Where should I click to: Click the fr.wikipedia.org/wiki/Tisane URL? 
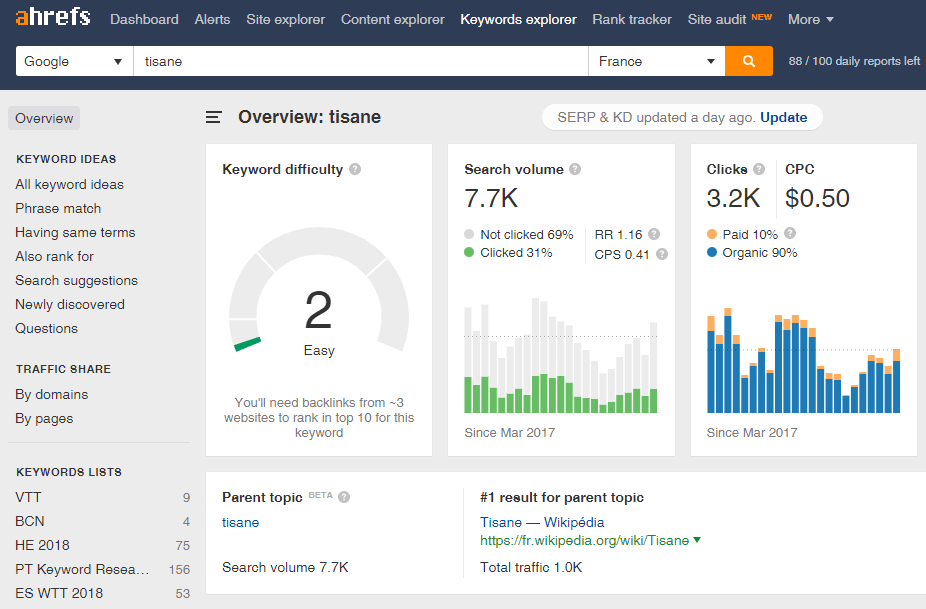pyautogui.click(x=585, y=540)
